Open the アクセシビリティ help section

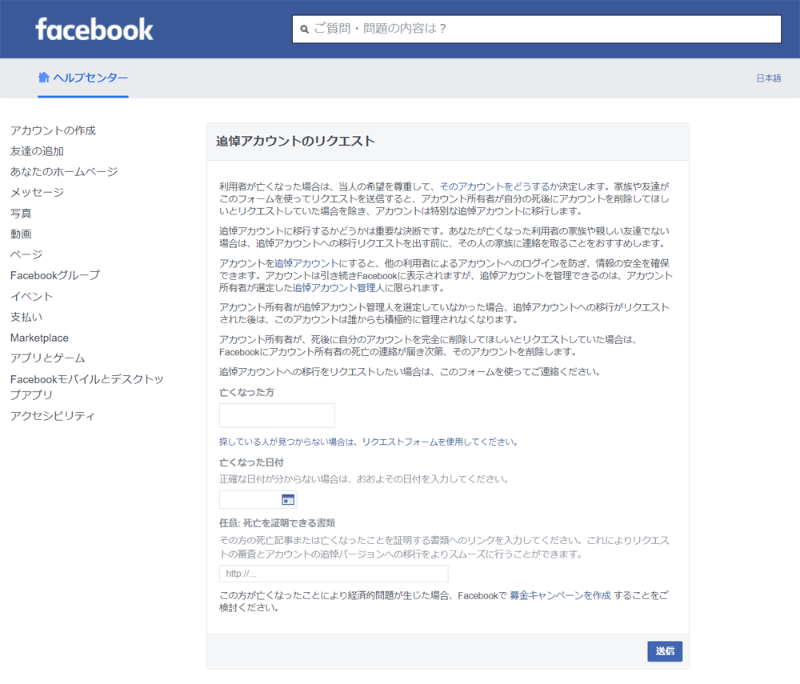tap(51, 416)
